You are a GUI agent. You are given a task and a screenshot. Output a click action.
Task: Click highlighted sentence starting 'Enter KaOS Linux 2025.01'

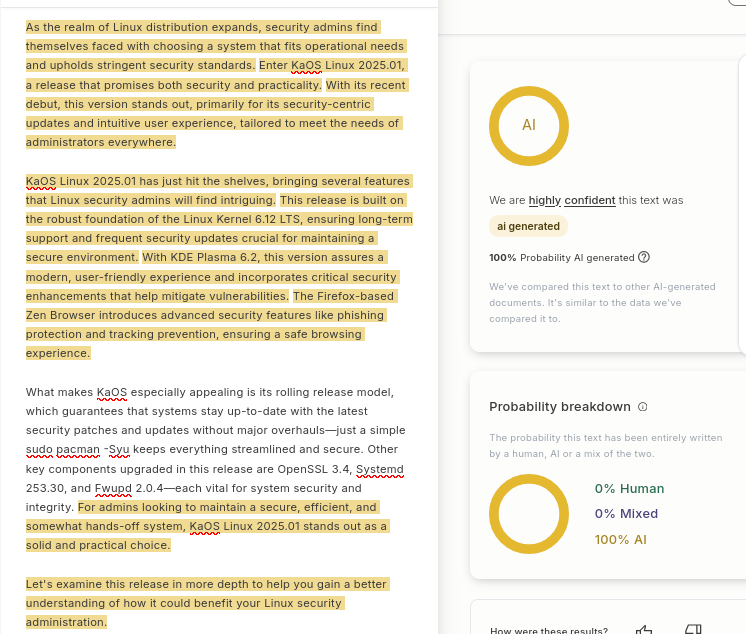tap(332, 66)
